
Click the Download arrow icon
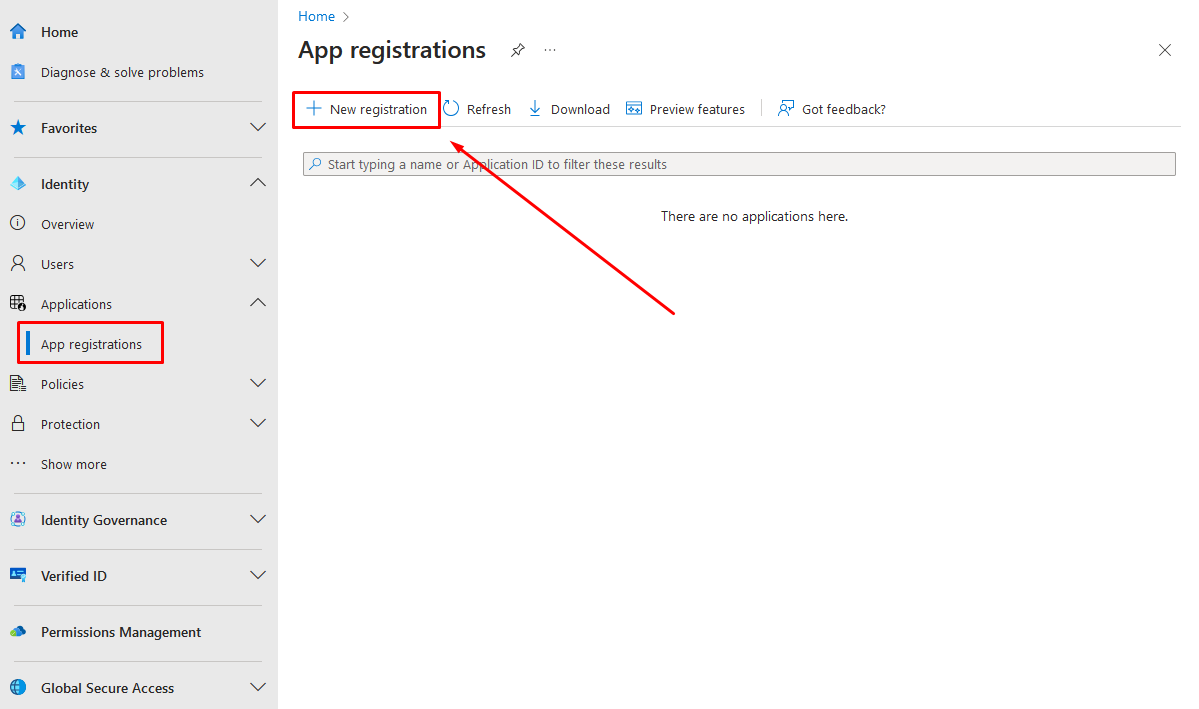535,109
